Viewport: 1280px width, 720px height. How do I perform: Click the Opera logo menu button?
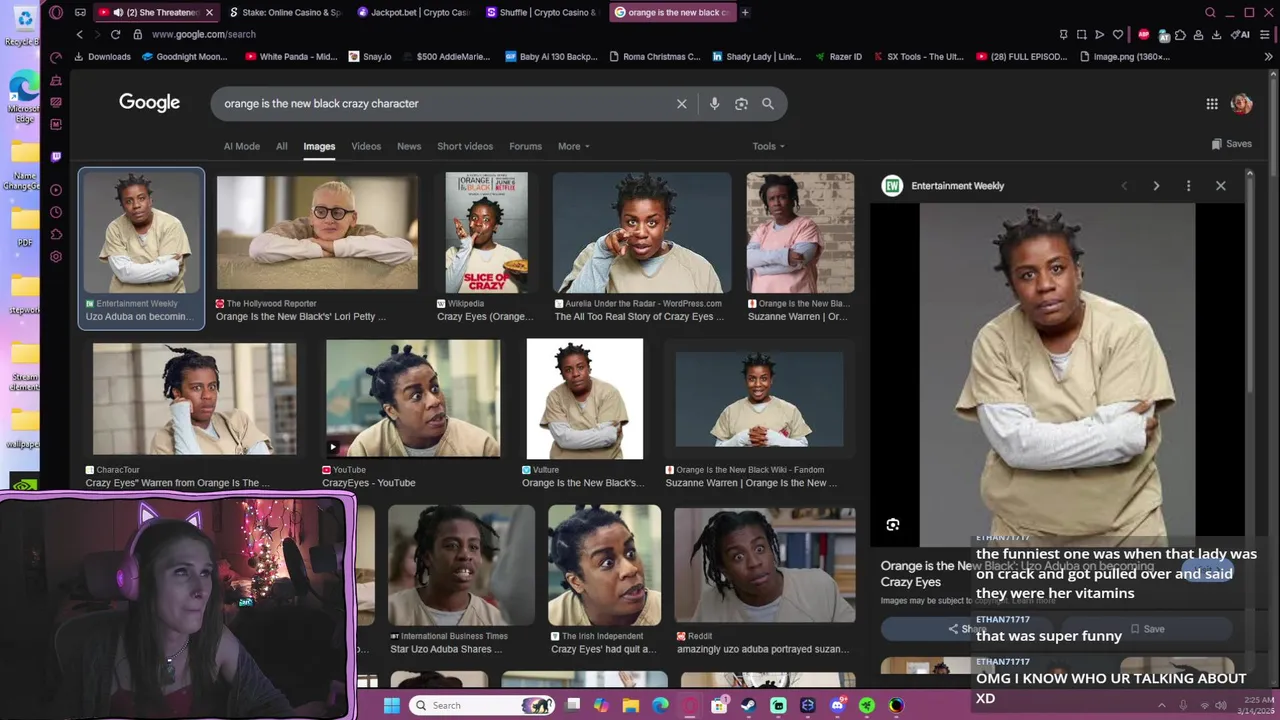click(56, 12)
